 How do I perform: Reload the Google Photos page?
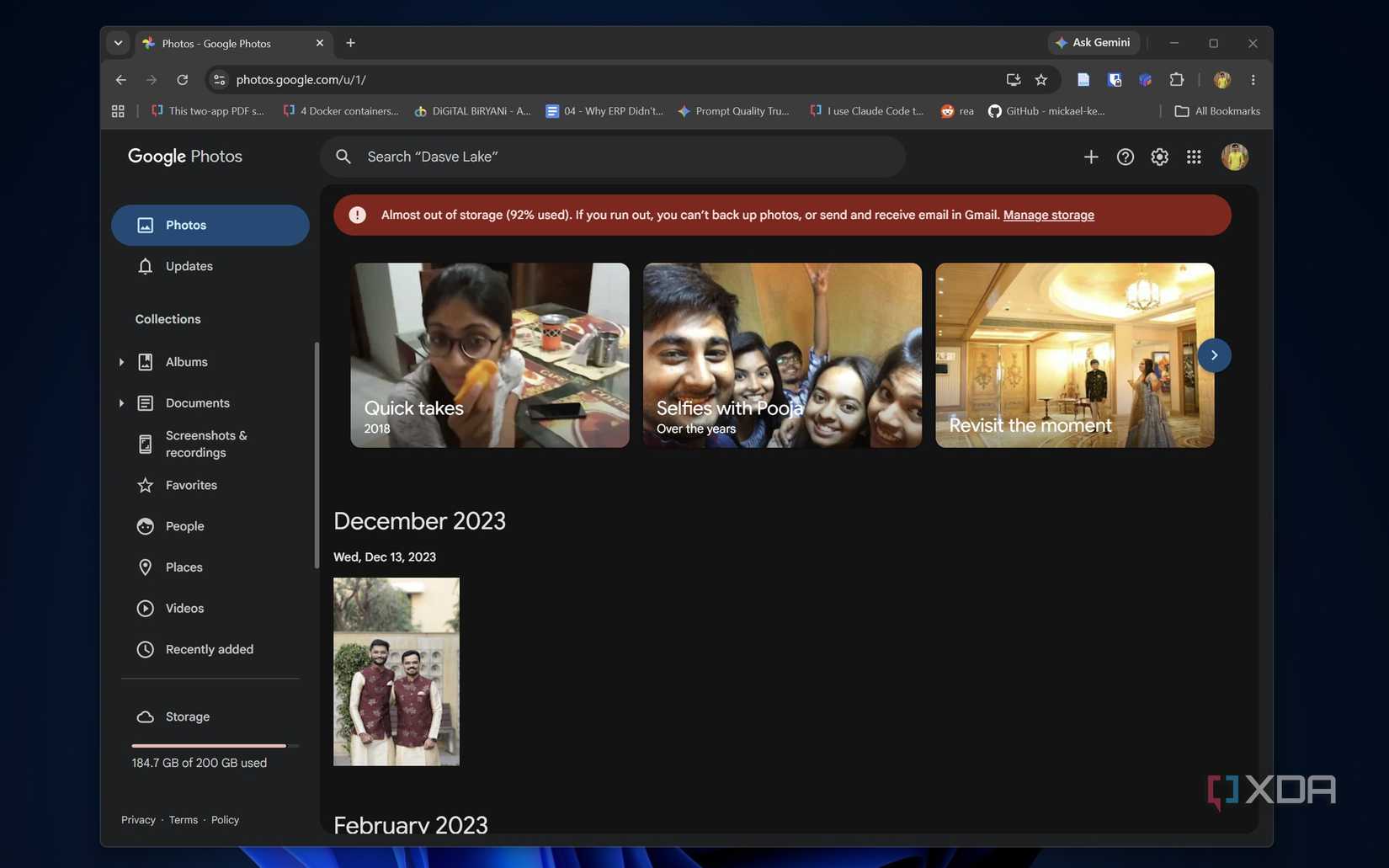(x=183, y=80)
